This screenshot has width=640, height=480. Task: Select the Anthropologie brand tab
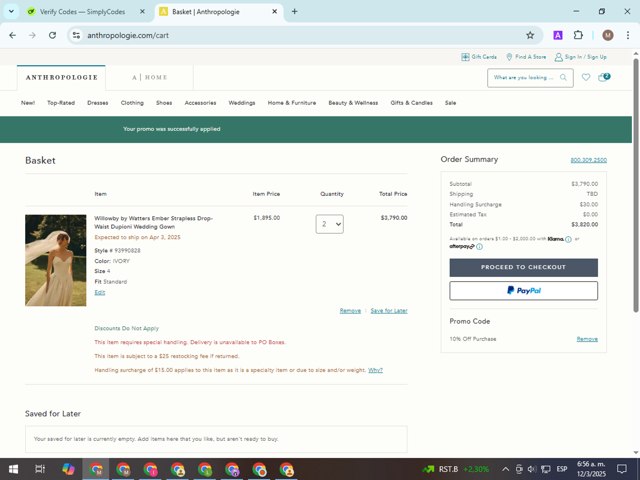pyautogui.click(x=62, y=78)
